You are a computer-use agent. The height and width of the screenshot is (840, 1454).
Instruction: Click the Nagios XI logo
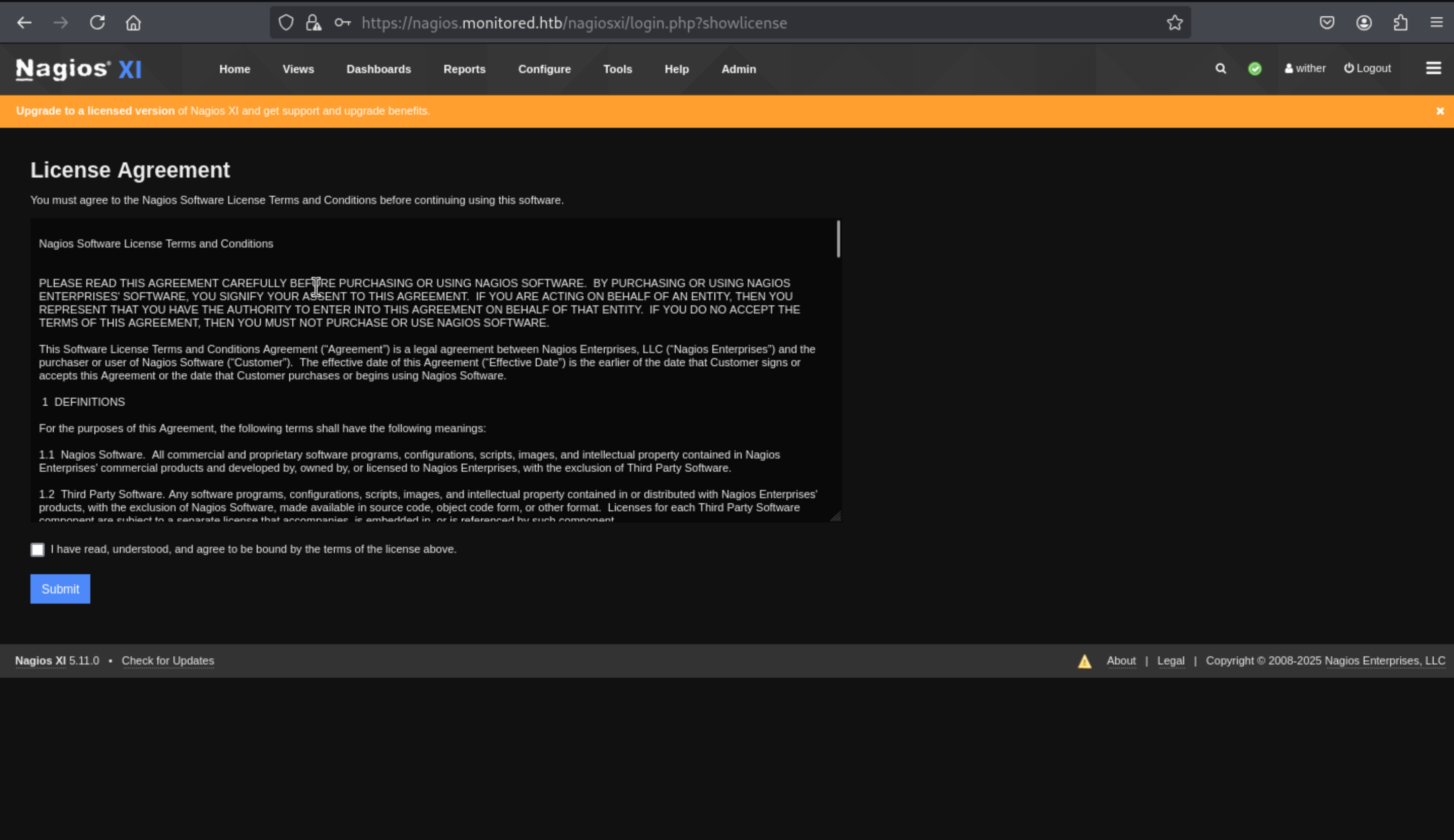click(x=79, y=69)
